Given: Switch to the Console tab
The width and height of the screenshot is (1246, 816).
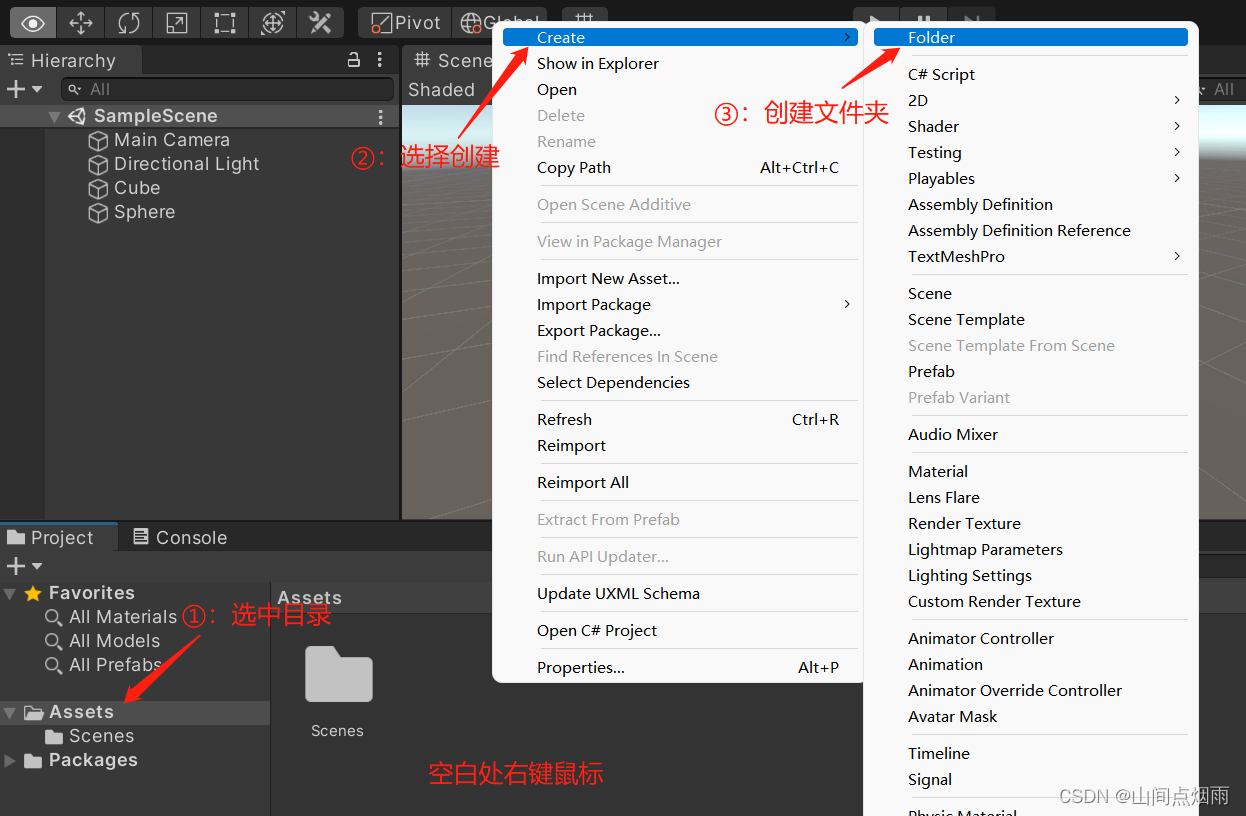Looking at the screenshot, I should click(180, 537).
